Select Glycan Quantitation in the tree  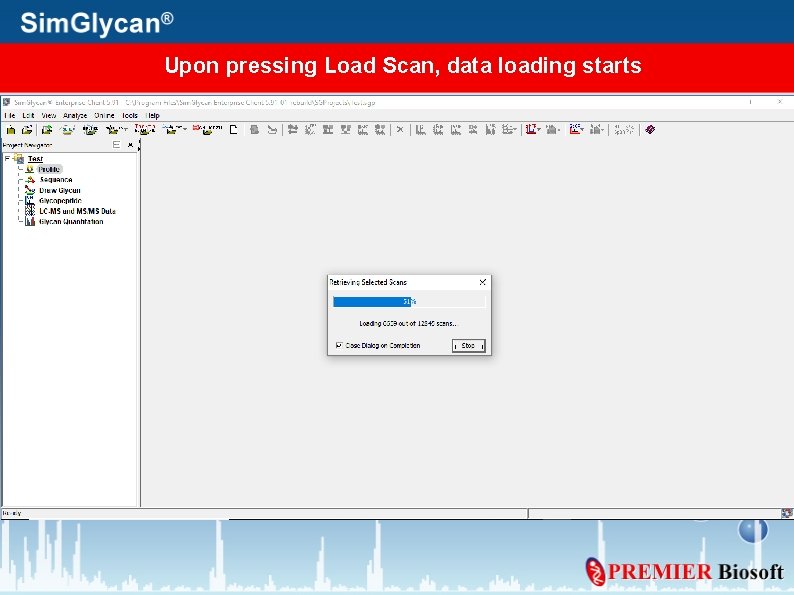[x=71, y=222]
